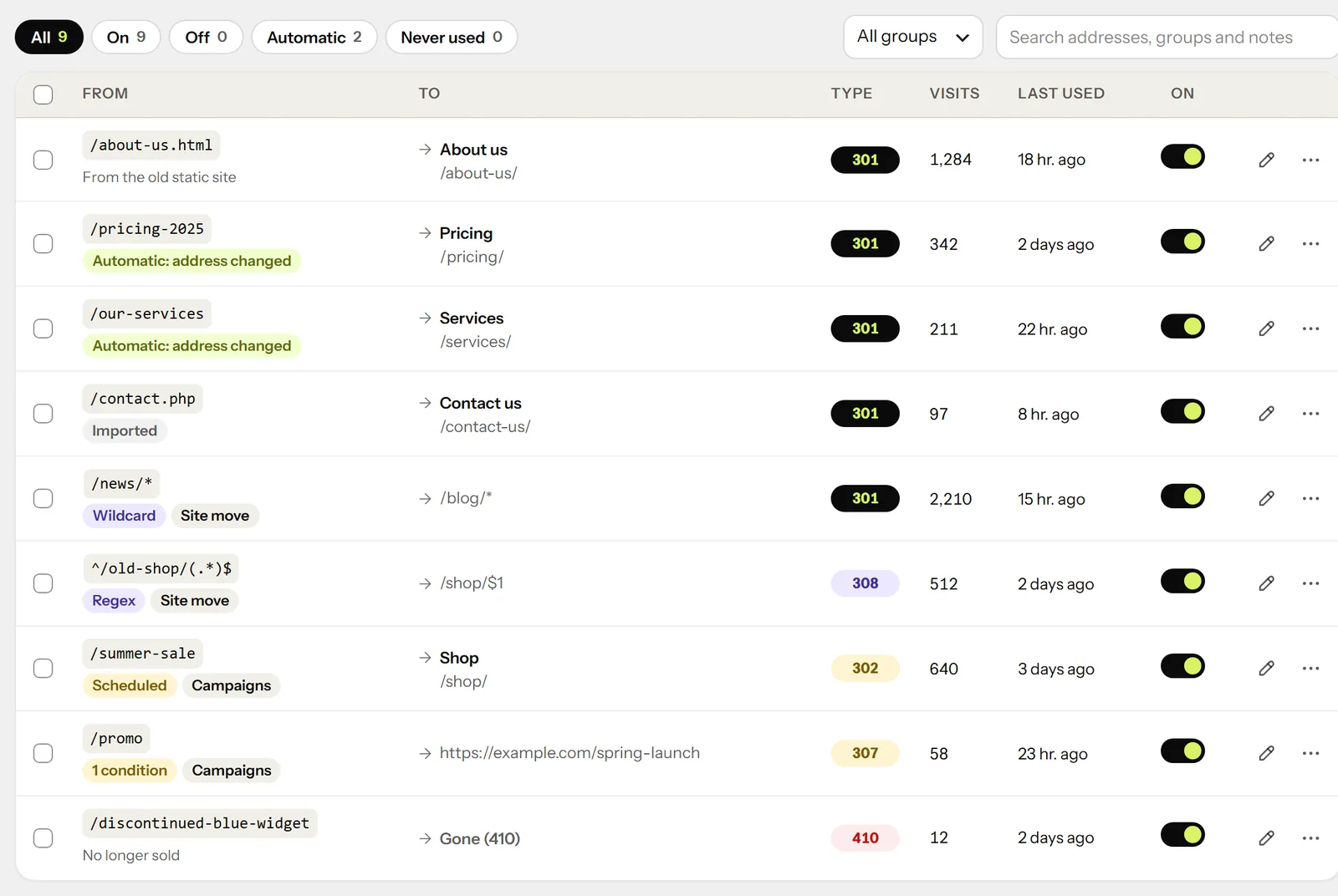The height and width of the screenshot is (896, 1338).
Task: Toggle off the /discontinued-blue-widget redirect
Action: pyautogui.click(x=1182, y=834)
